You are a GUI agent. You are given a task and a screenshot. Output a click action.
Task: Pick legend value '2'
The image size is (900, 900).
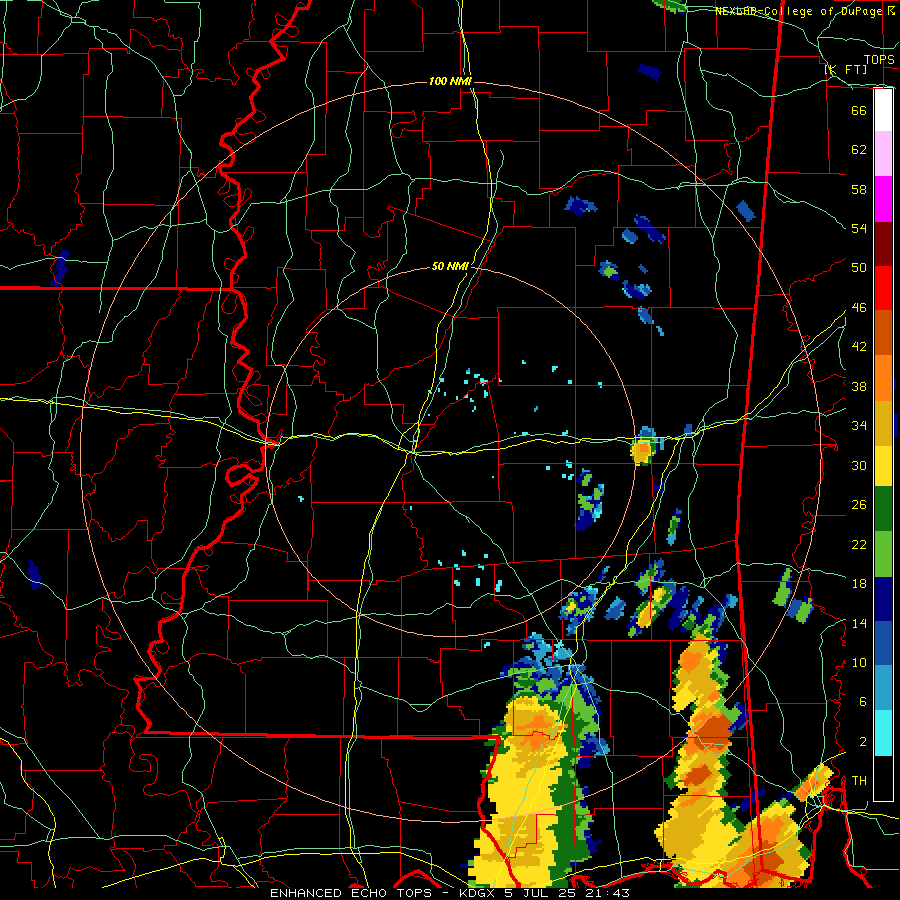click(863, 742)
